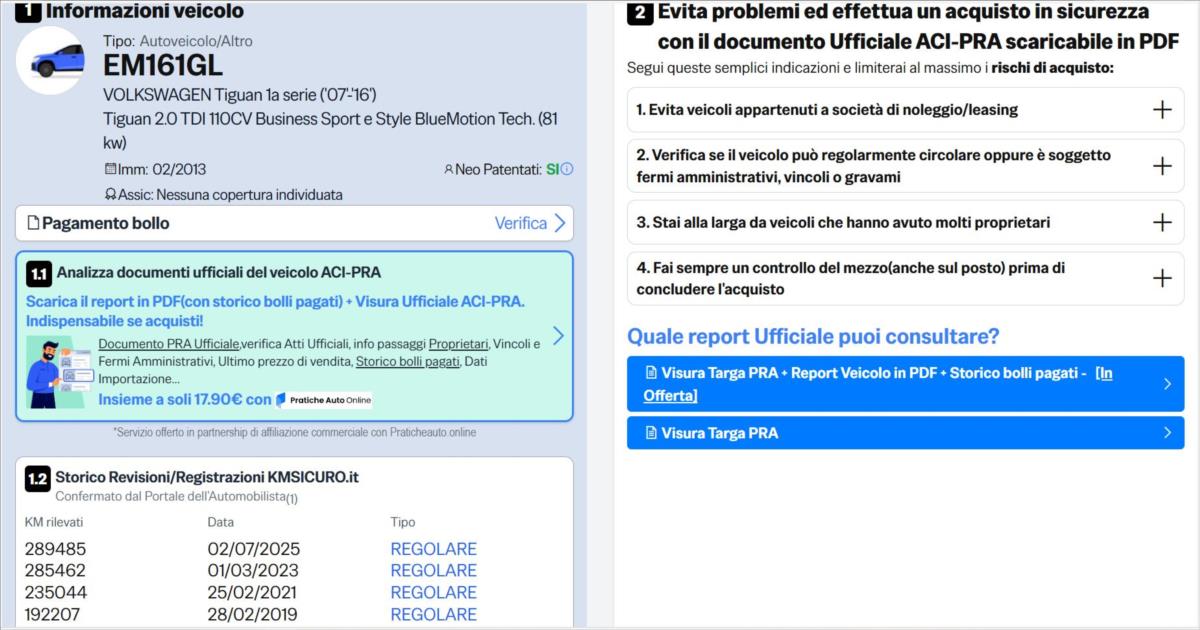The height and width of the screenshot is (630, 1200).
Task: Click REGOLARE for 25/02/2021 revision
Action: 433,592
